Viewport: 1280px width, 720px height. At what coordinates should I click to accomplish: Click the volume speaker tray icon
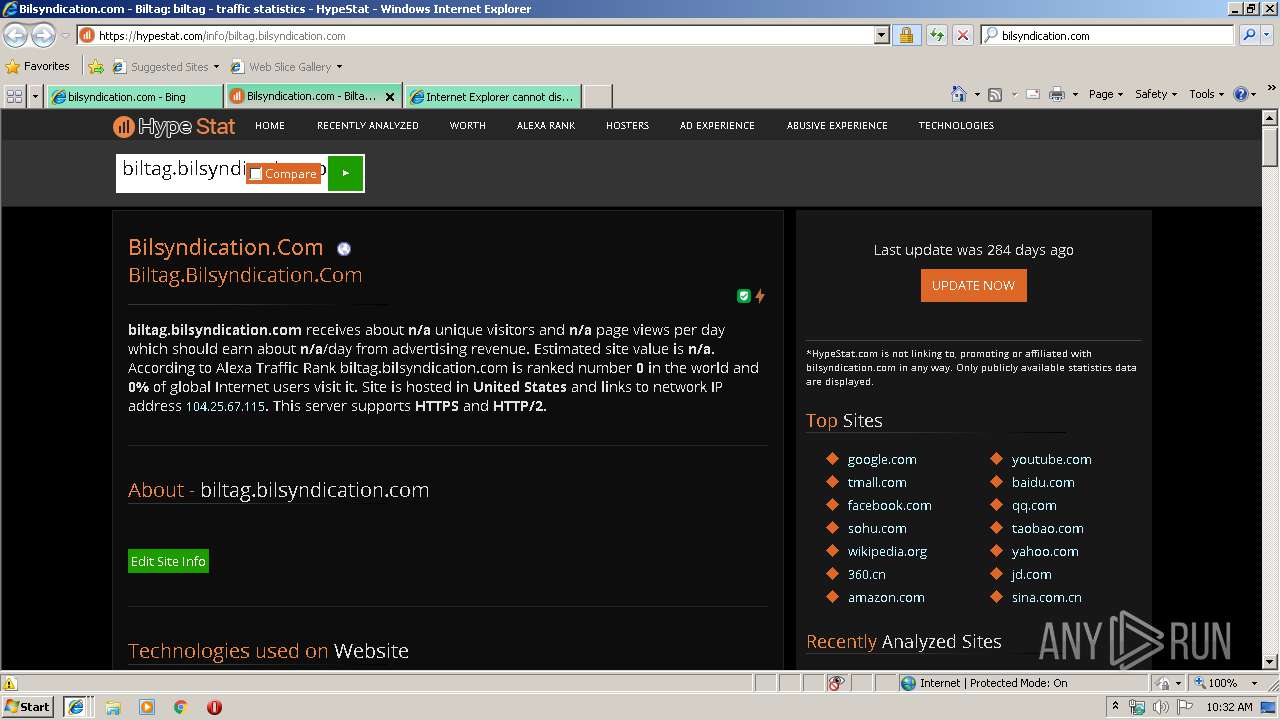point(1160,707)
